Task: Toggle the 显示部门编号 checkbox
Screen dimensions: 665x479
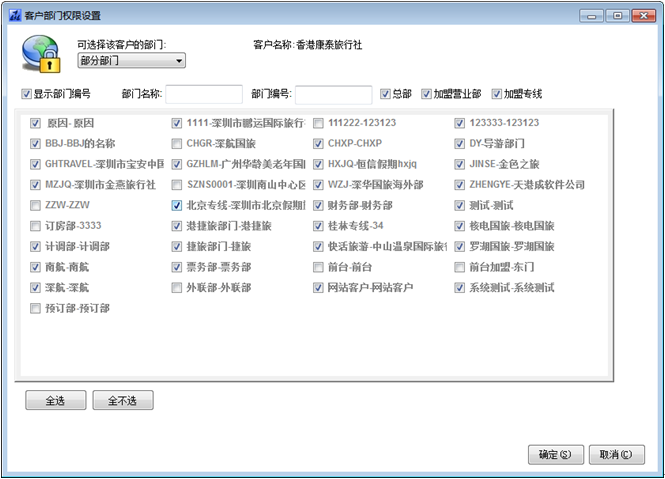Action: 26,94
